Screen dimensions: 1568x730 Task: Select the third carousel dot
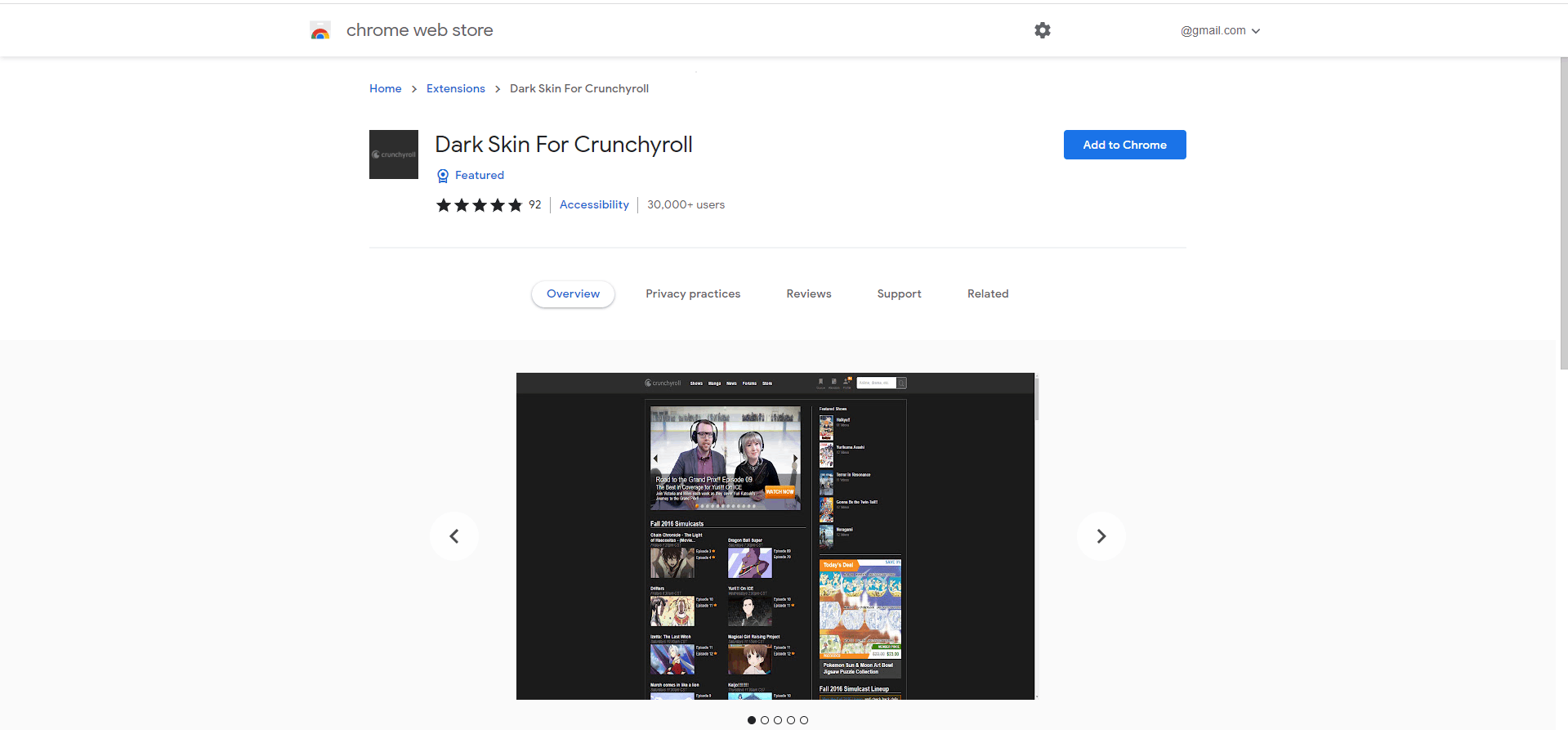coord(778,720)
